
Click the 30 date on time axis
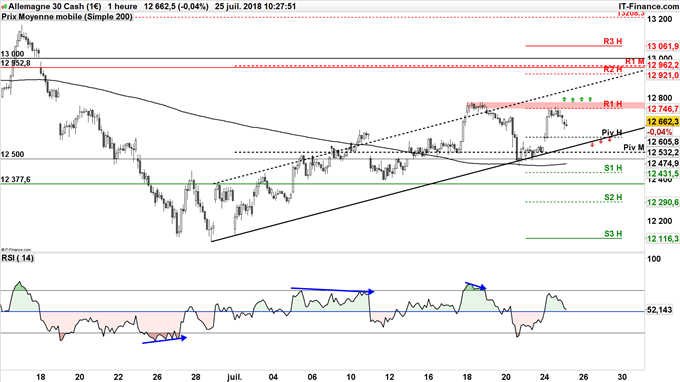pyautogui.click(x=623, y=377)
